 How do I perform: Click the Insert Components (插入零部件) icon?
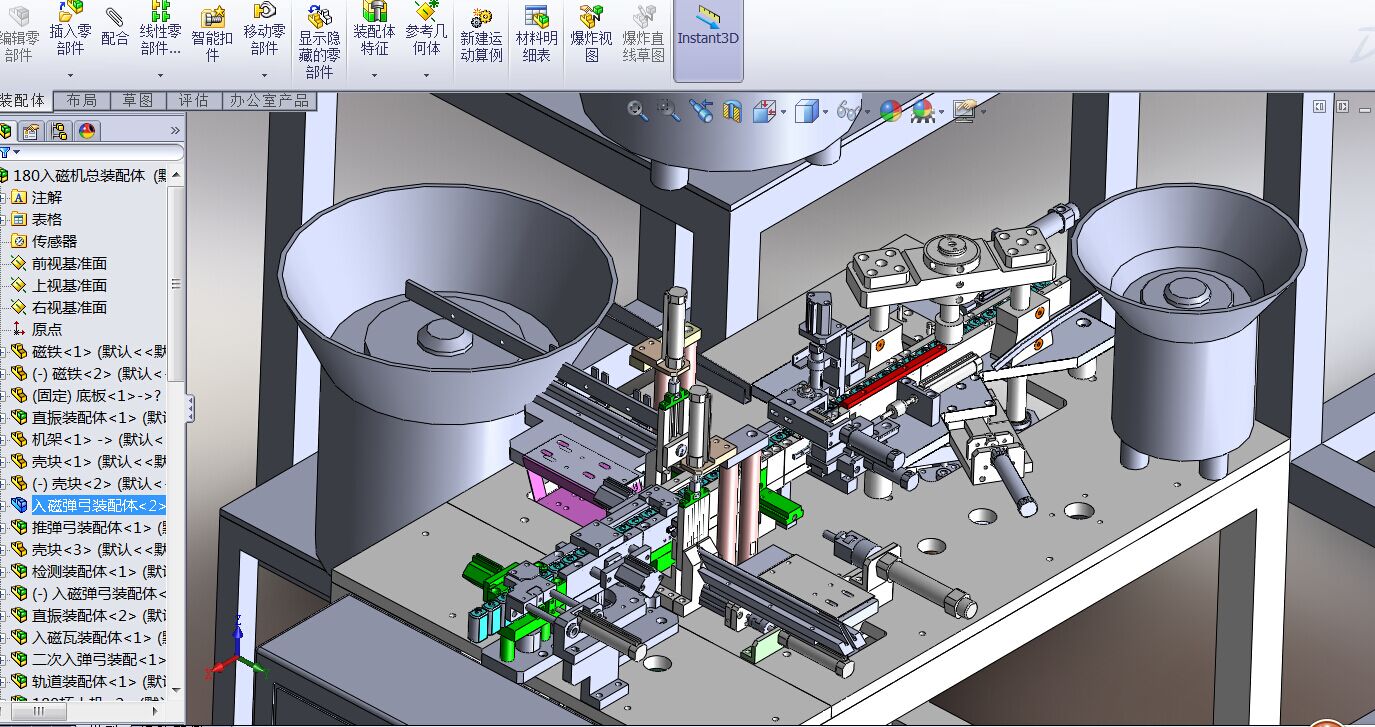tap(70, 11)
